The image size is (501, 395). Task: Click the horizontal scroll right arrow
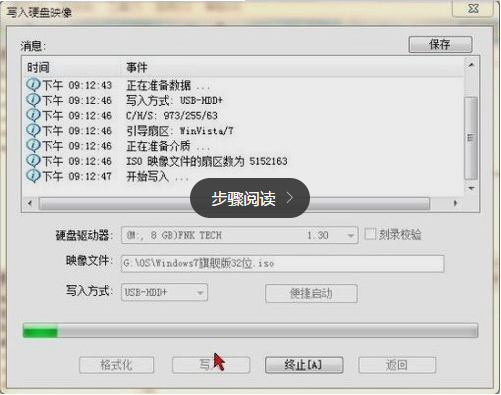point(456,203)
